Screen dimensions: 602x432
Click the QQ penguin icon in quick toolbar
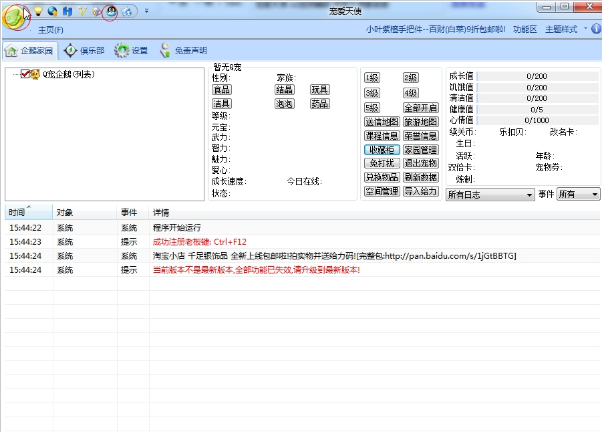pos(110,11)
